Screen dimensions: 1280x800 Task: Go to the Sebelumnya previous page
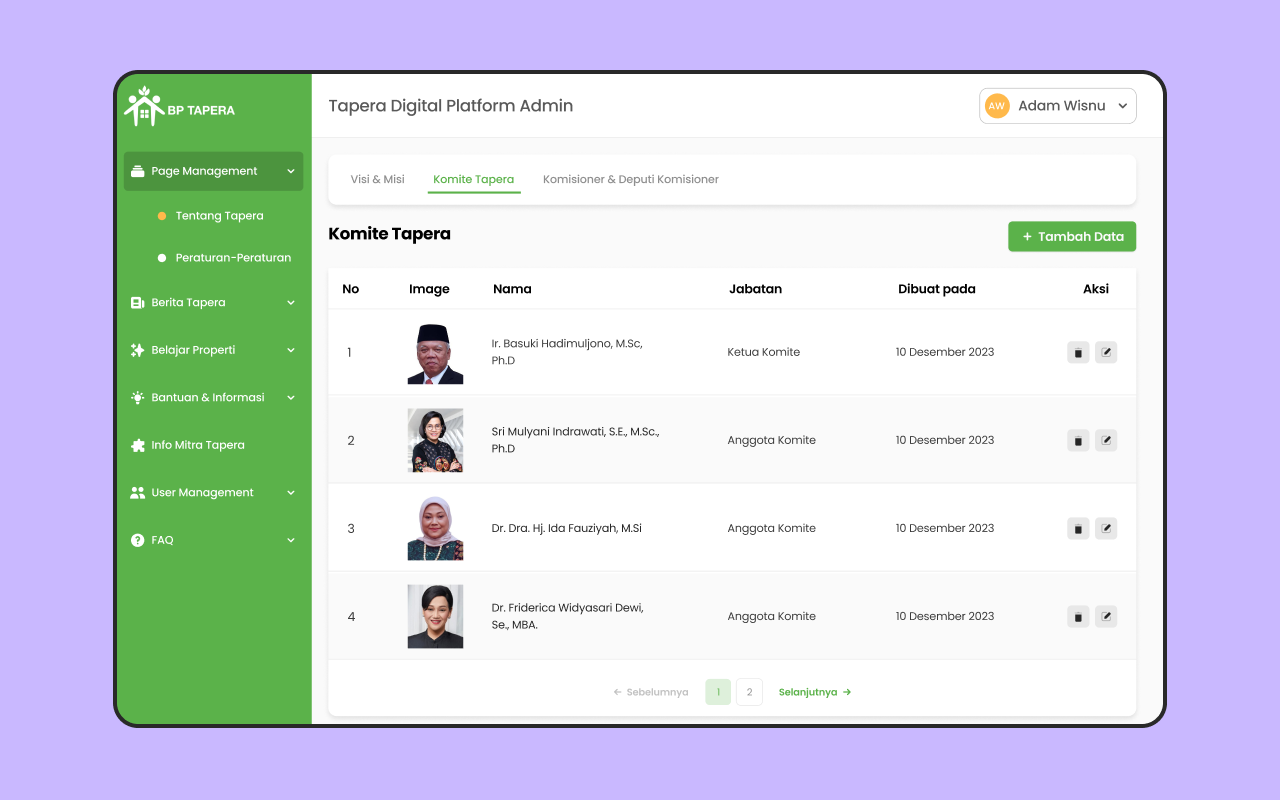click(x=651, y=692)
